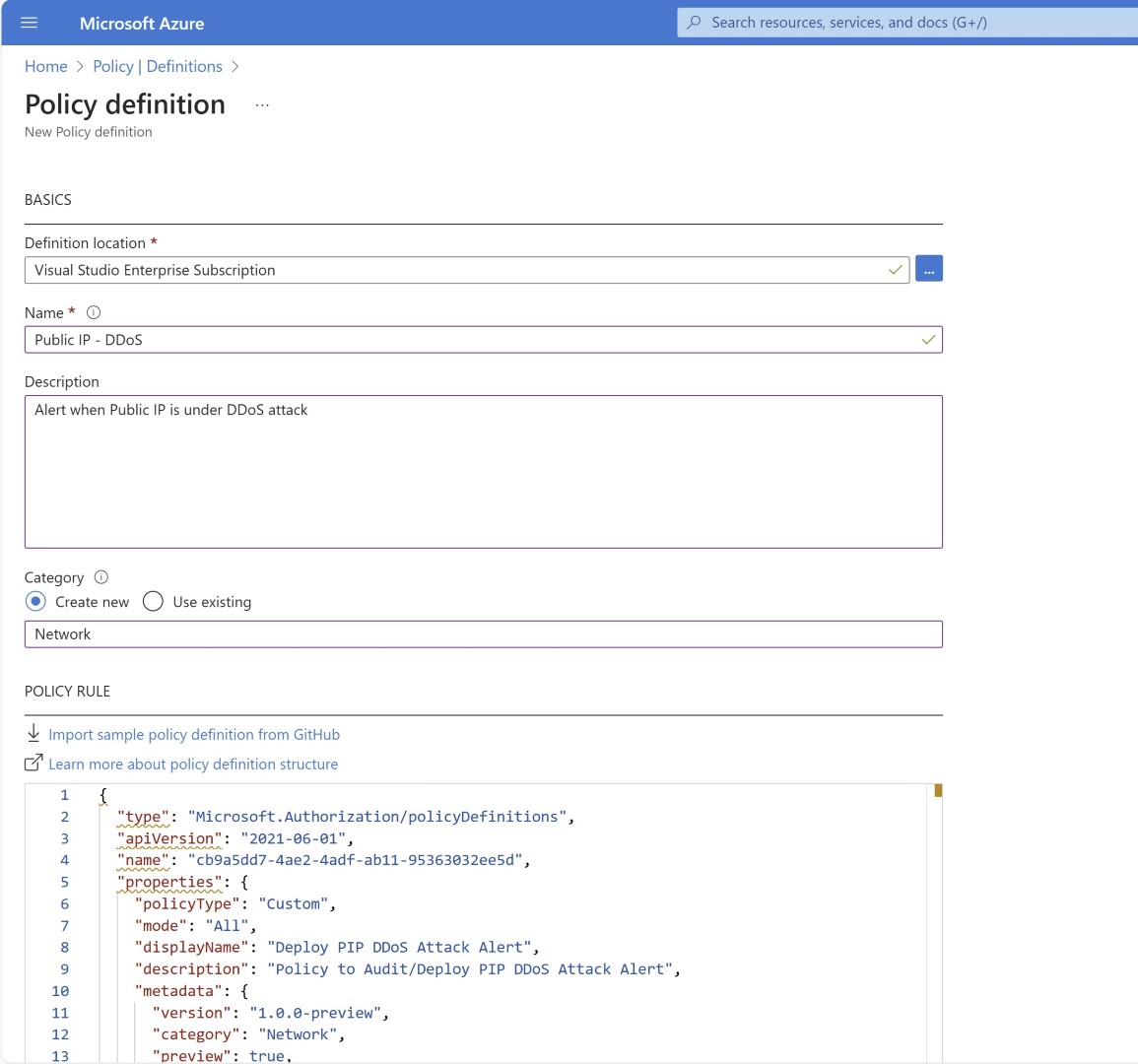Viewport: 1138px width, 1064px height.
Task: Click line number 10 in the editor gutter
Action: tap(60, 991)
